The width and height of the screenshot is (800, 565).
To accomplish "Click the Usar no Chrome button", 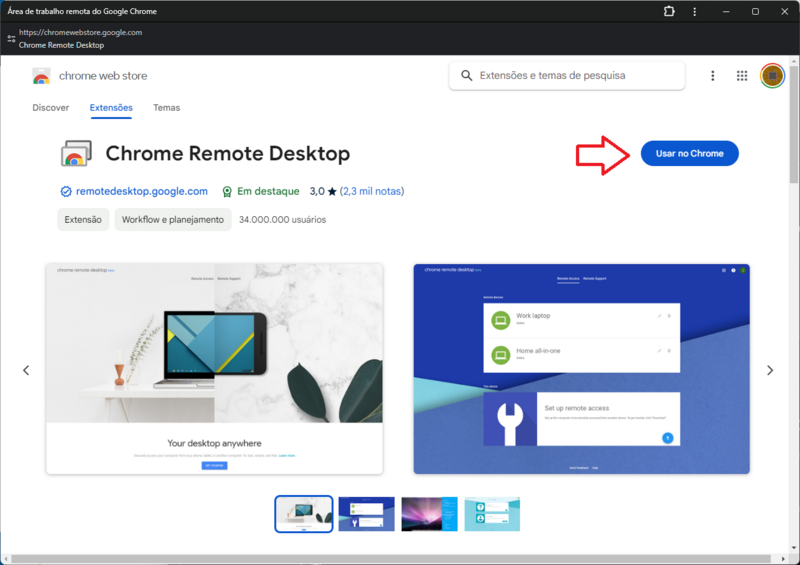I will pos(689,153).
